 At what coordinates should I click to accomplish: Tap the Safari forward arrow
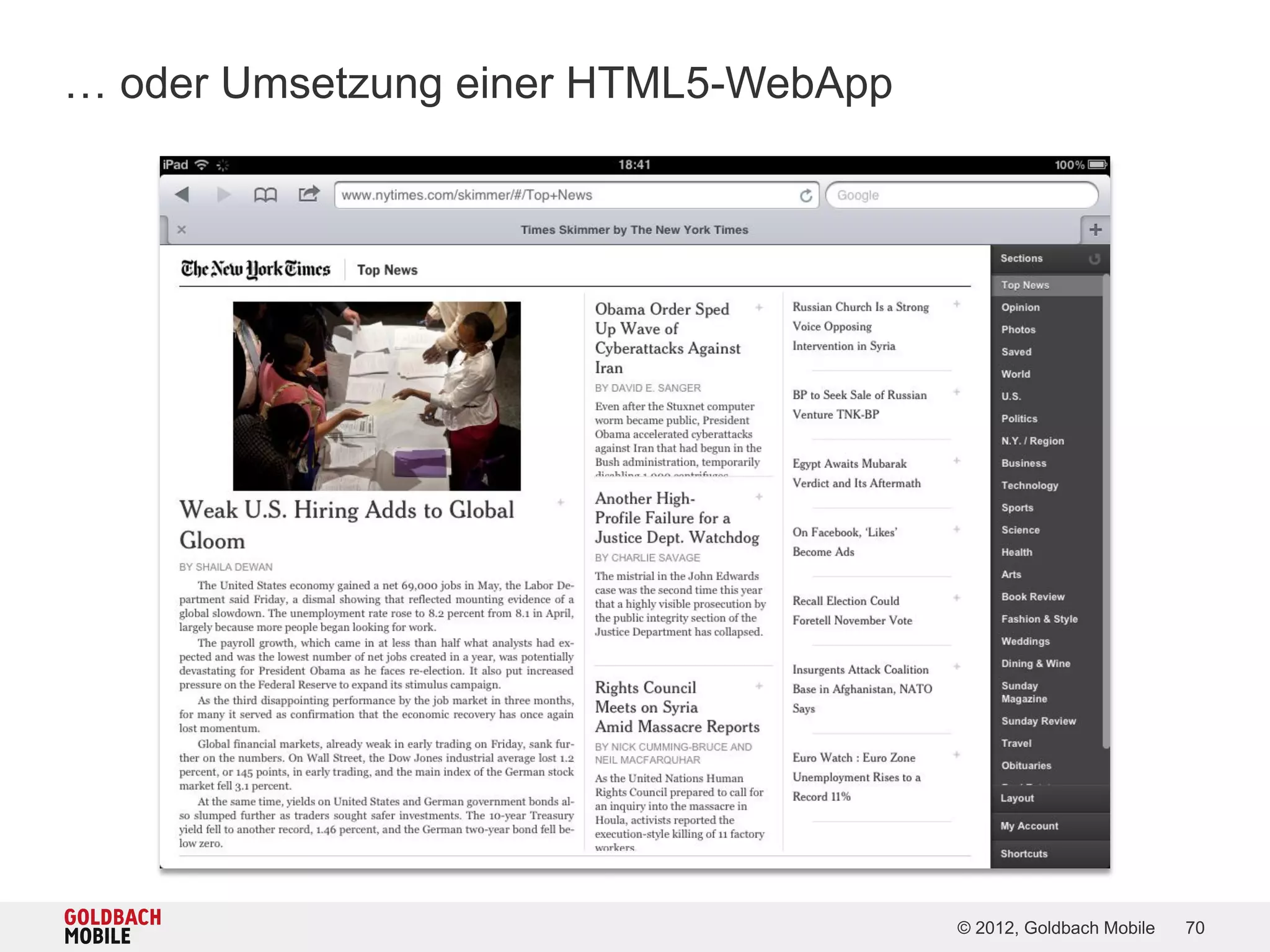coord(224,195)
